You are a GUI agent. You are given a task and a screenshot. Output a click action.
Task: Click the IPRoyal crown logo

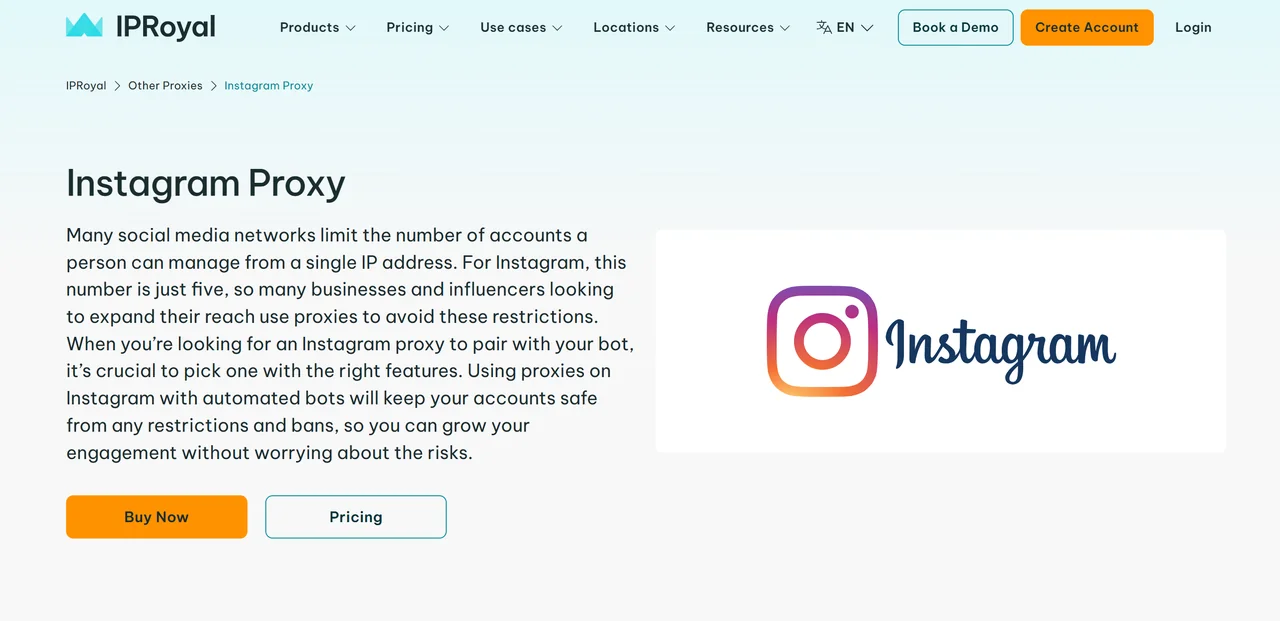[x=84, y=25]
